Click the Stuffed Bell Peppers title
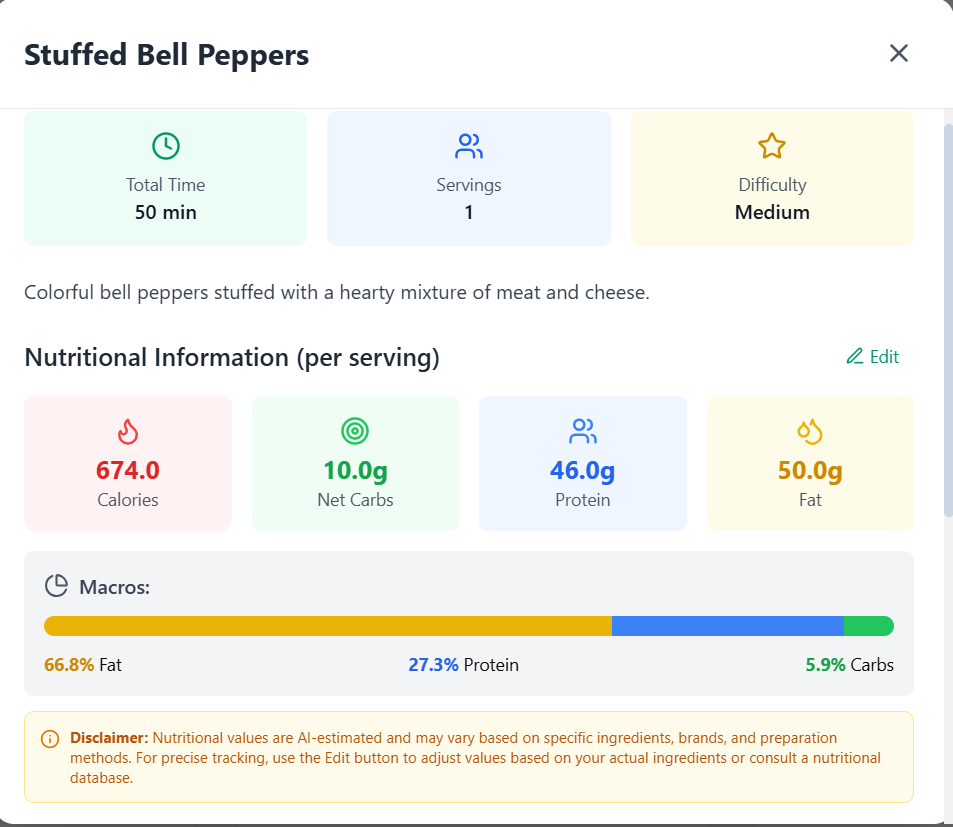The height and width of the screenshot is (827, 953). tap(165, 55)
